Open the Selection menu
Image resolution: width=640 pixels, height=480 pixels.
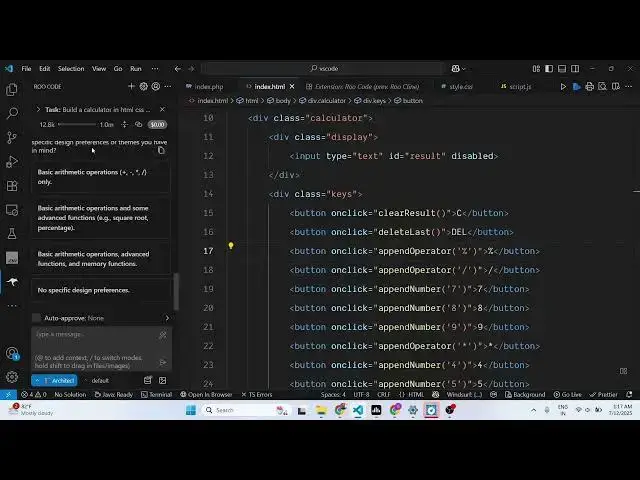[x=71, y=69]
